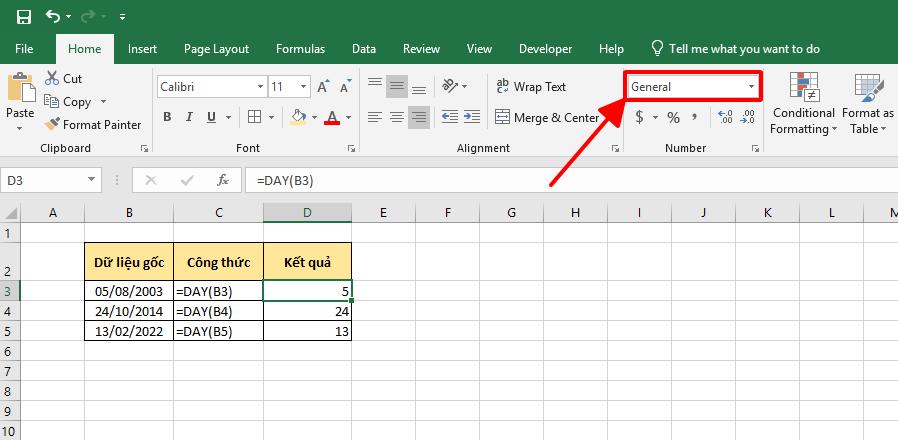This screenshot has height=440, width=898.
Task: Select the Format Painter tool
Action: pos(92,125)
